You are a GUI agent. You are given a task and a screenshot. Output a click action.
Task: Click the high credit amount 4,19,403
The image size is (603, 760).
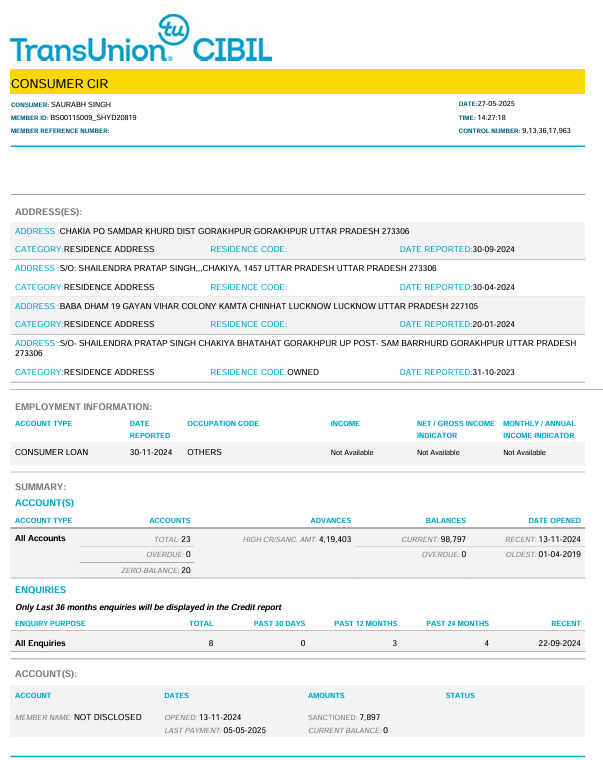tap(335, 539)
